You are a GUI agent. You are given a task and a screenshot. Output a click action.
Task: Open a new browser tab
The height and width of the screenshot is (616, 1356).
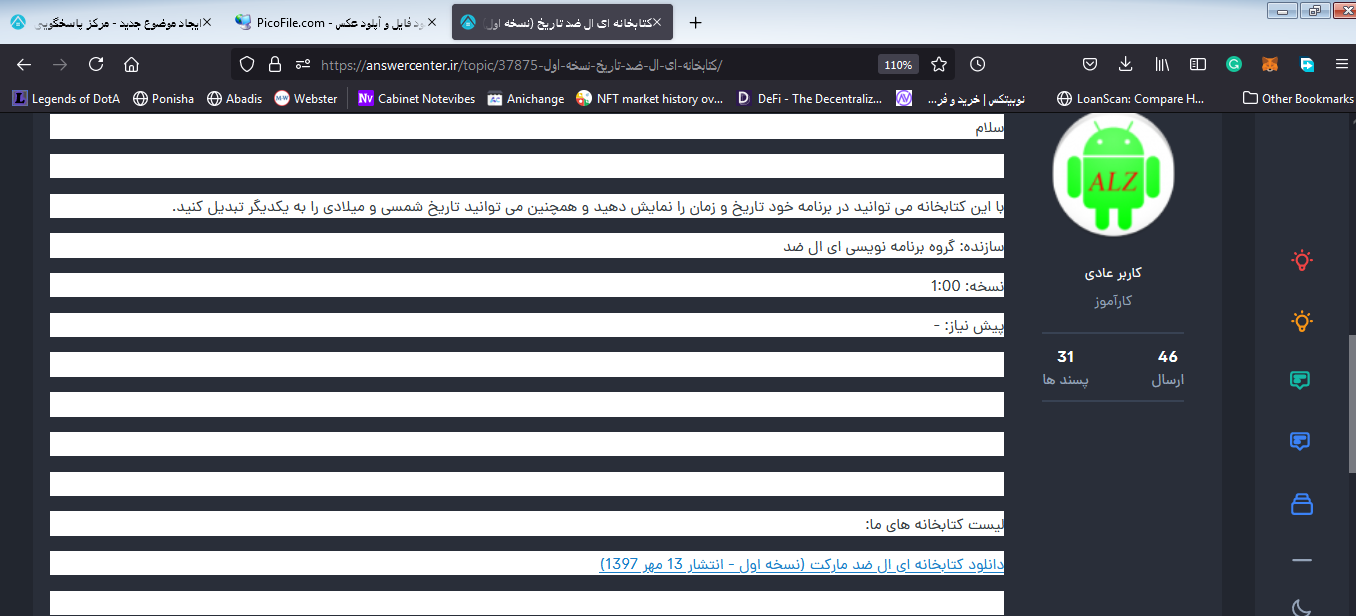(696, 22)
